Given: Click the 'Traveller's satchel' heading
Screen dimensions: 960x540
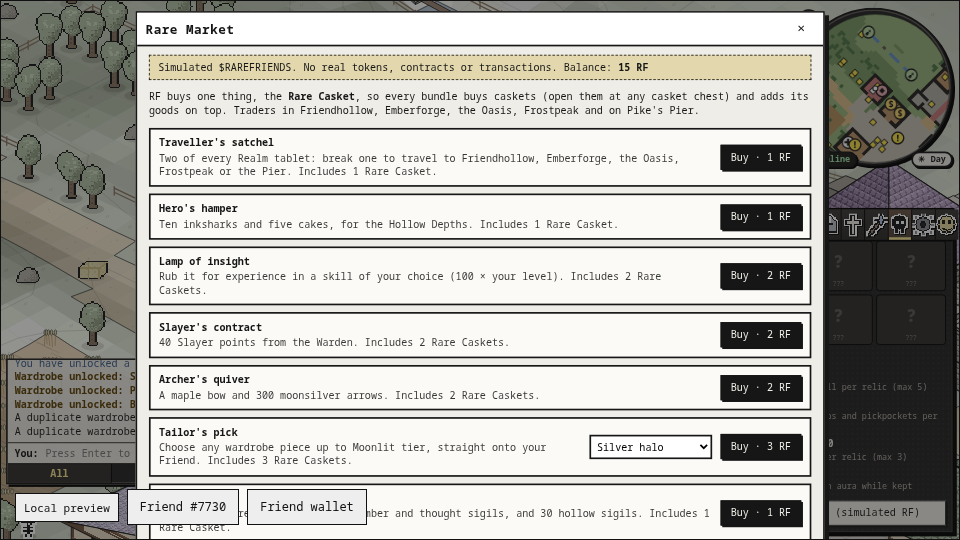Looking at the screenshot, I should (x=216, y=142).
